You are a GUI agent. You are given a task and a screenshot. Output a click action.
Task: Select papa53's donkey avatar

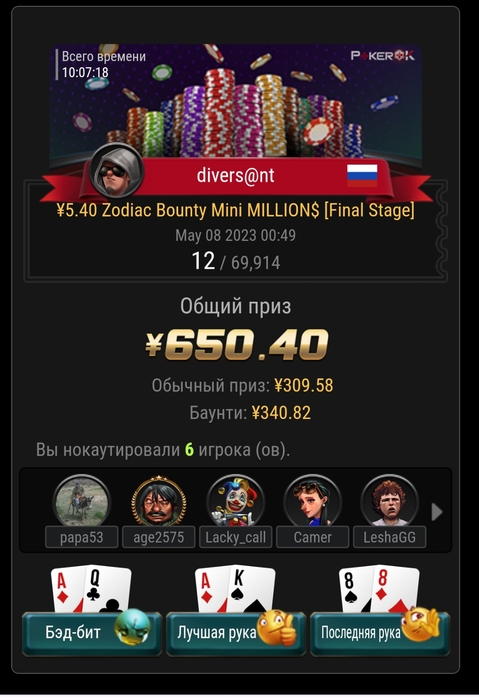pos(81,501)
